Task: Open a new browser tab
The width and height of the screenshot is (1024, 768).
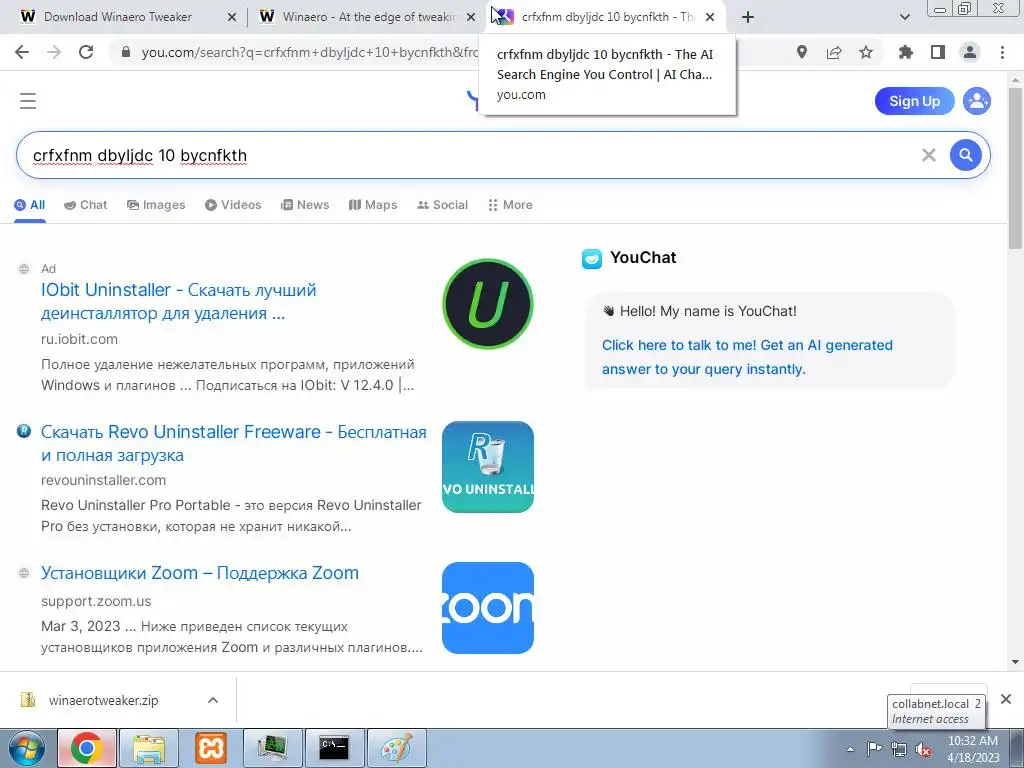Action: point(748,17)
